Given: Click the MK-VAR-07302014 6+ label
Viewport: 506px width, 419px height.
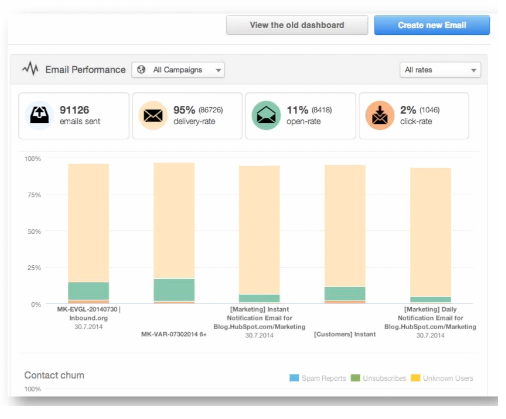Looking at the screenshot, I should [174, 334].
